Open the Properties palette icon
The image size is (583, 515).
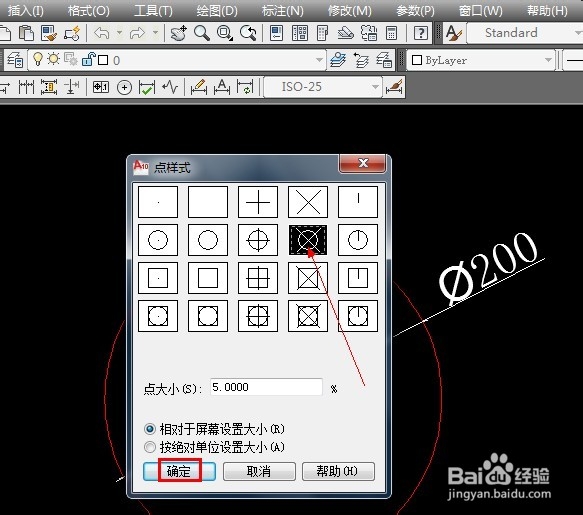point(276,33)
